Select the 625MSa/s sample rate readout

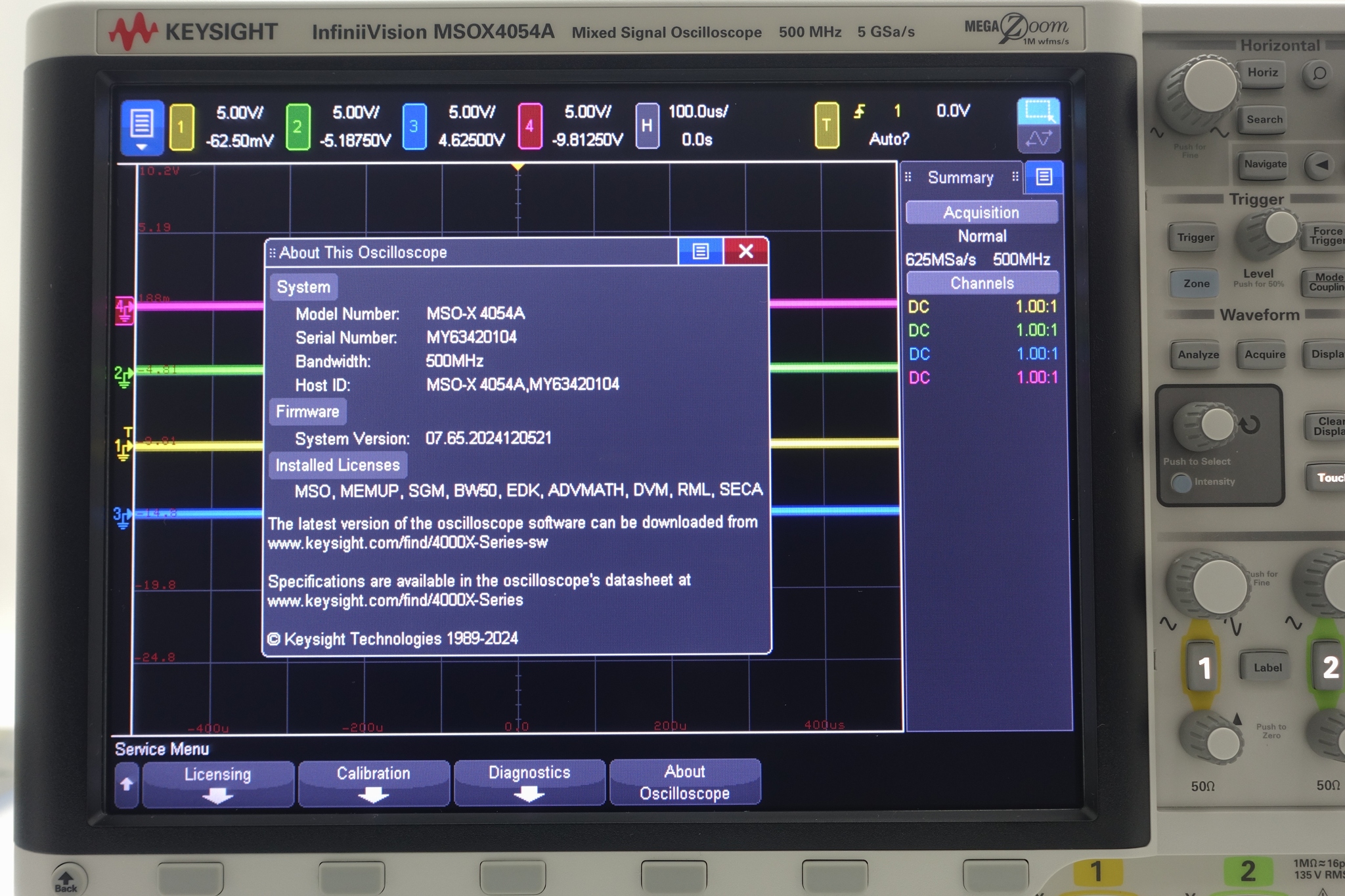tap(940, 260)
